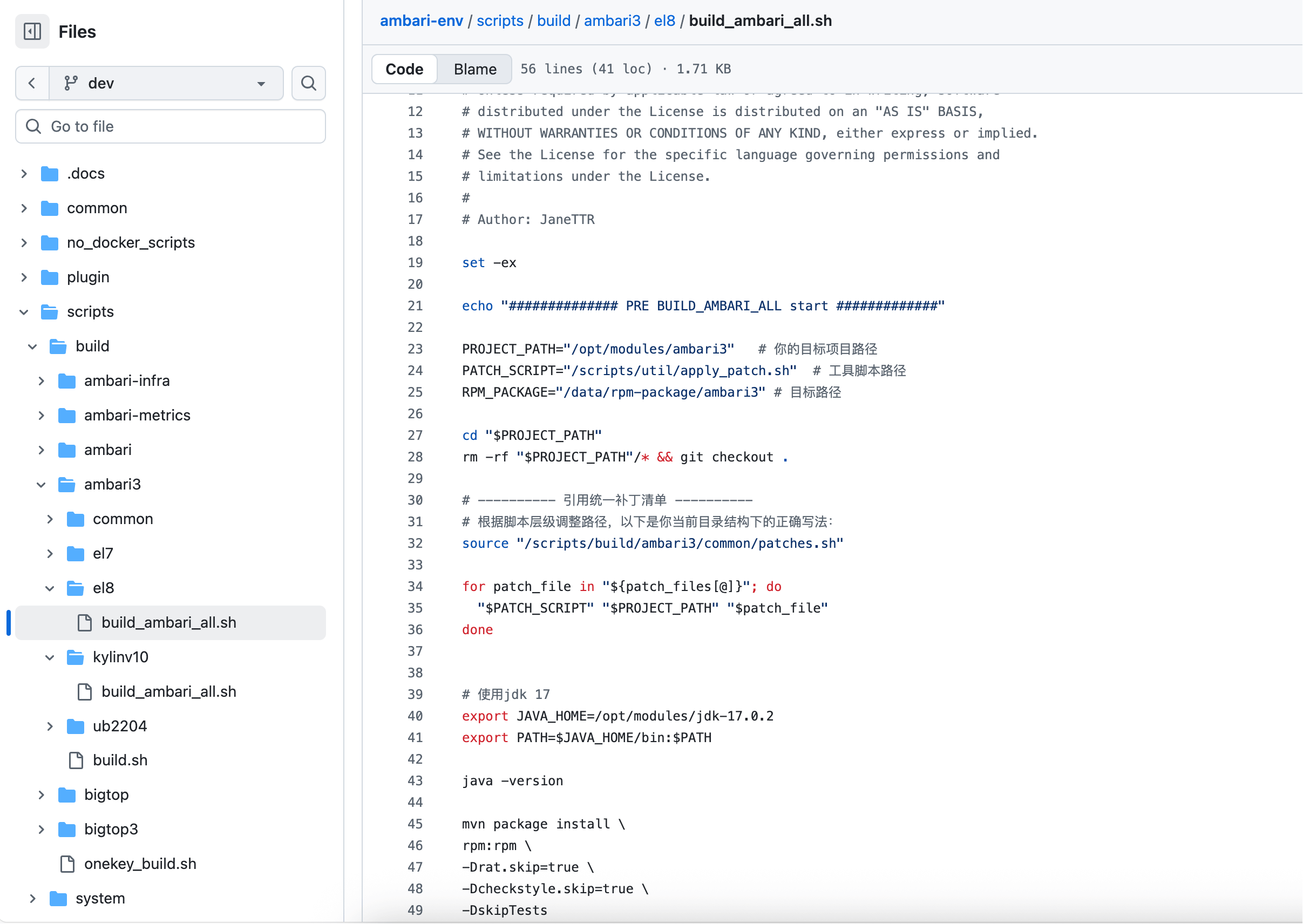Click line number 34 in code
The image size is (1303, 924).
(x=416, y=587)
